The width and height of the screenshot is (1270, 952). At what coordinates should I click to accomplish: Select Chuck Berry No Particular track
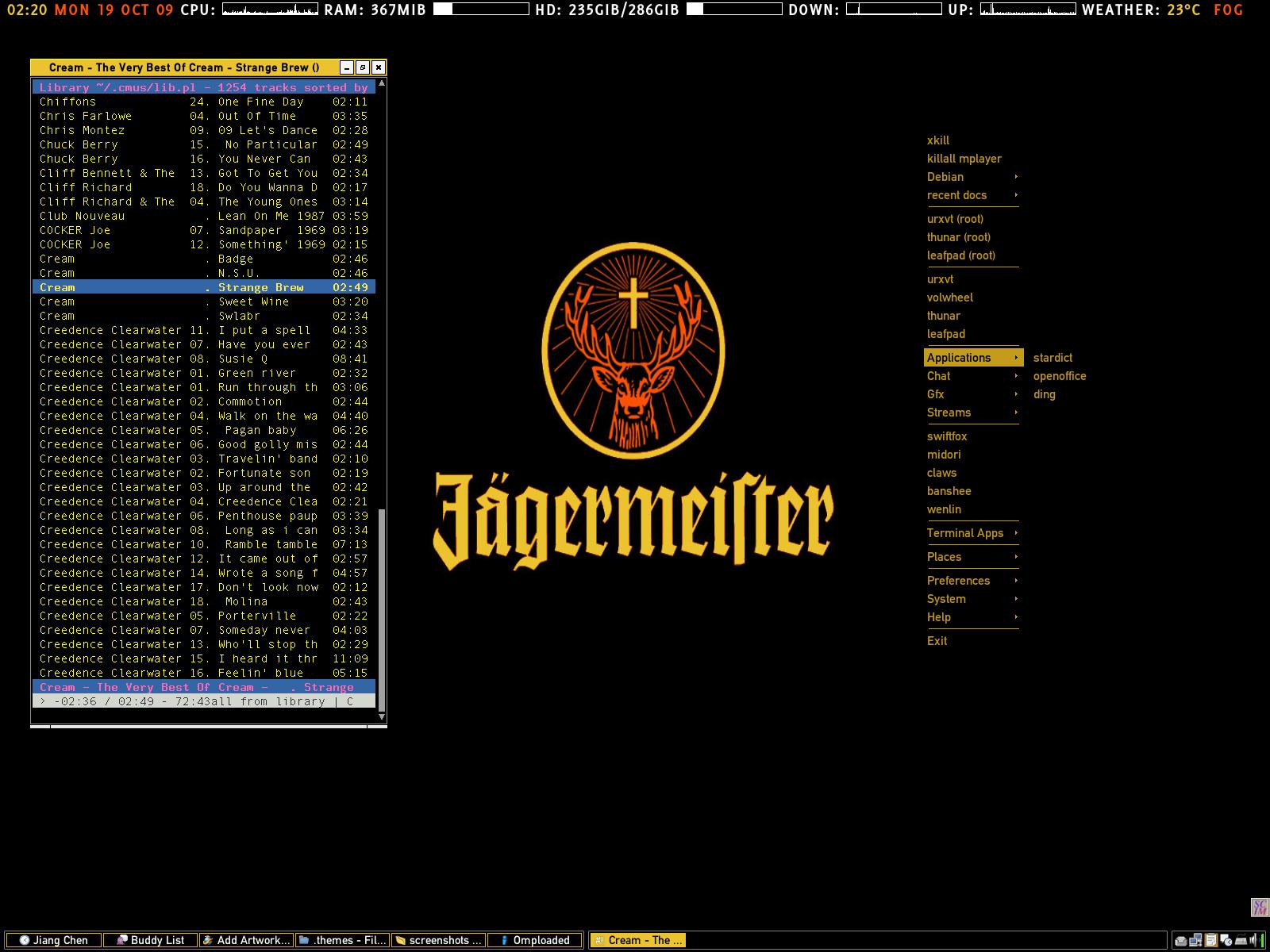(204, 144)
